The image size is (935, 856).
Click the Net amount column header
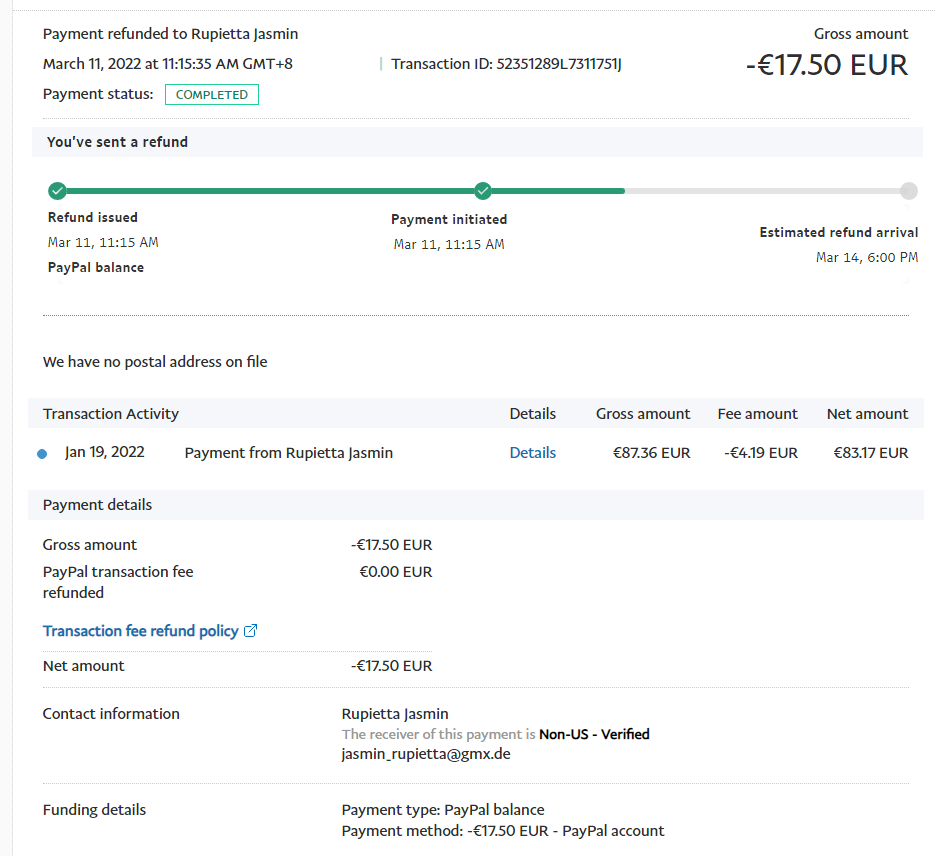[x=867, y=414]
